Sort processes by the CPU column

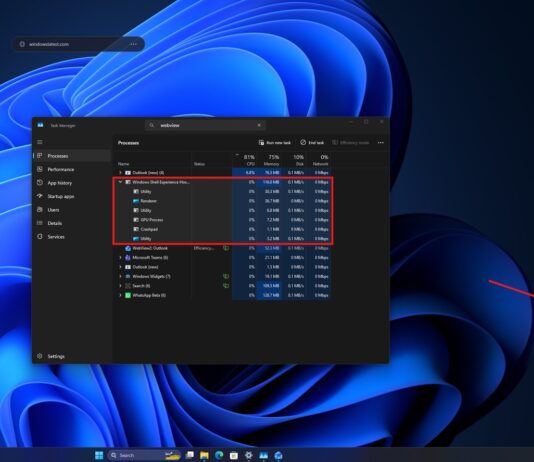click(249, 160)
